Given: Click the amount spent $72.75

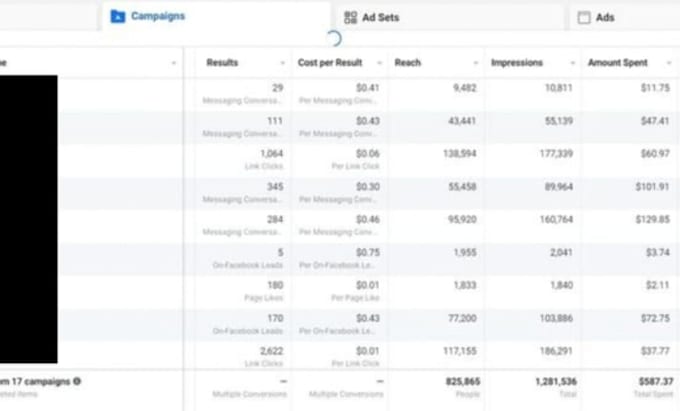Looking at the screenshot, I should tap(655, 318).
